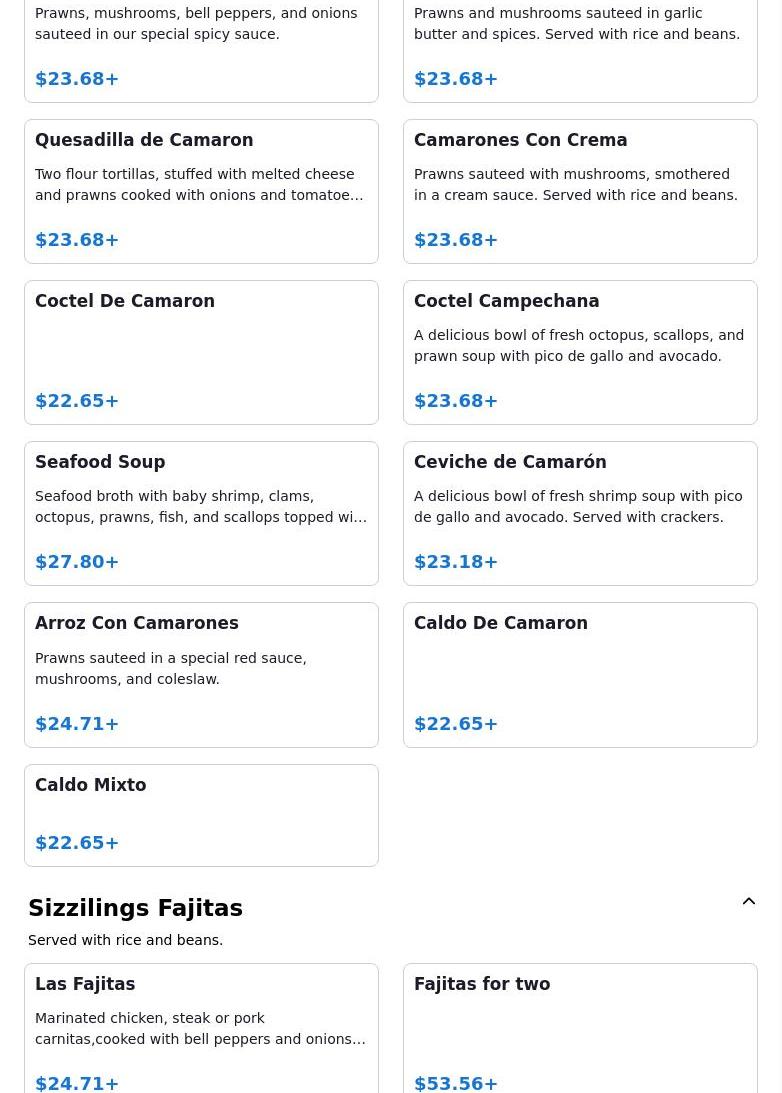This screenshot has width=782, height=1093.
Task: Open the Quesadilla de Camaron item
Action: pyautogui.click(x=201, y=192)
